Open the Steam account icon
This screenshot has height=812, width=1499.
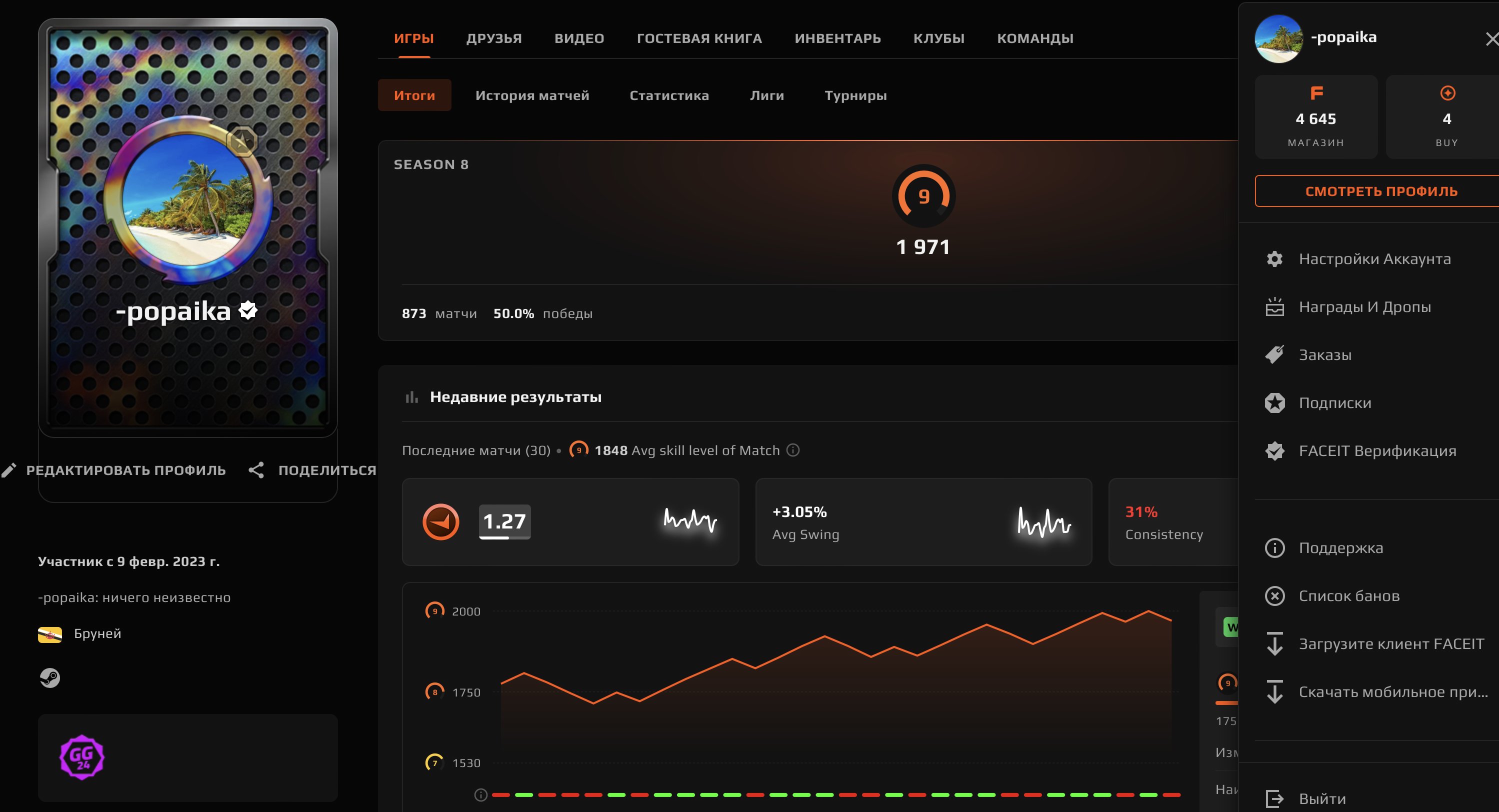[49, 677]
